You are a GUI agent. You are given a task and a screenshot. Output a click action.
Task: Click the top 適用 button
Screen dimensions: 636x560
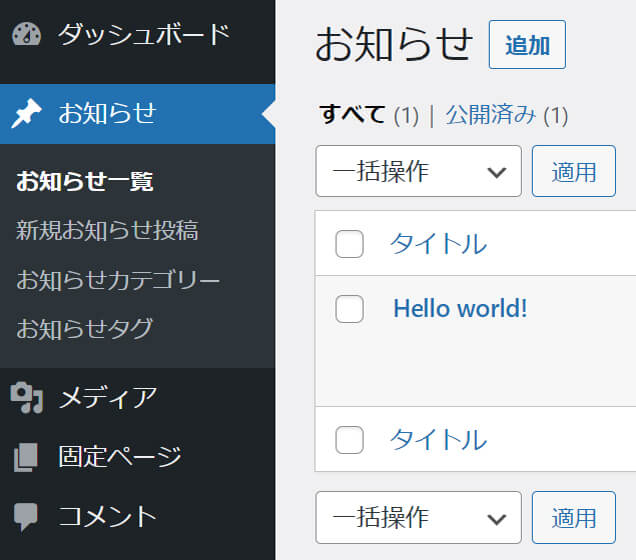[574, 171]
